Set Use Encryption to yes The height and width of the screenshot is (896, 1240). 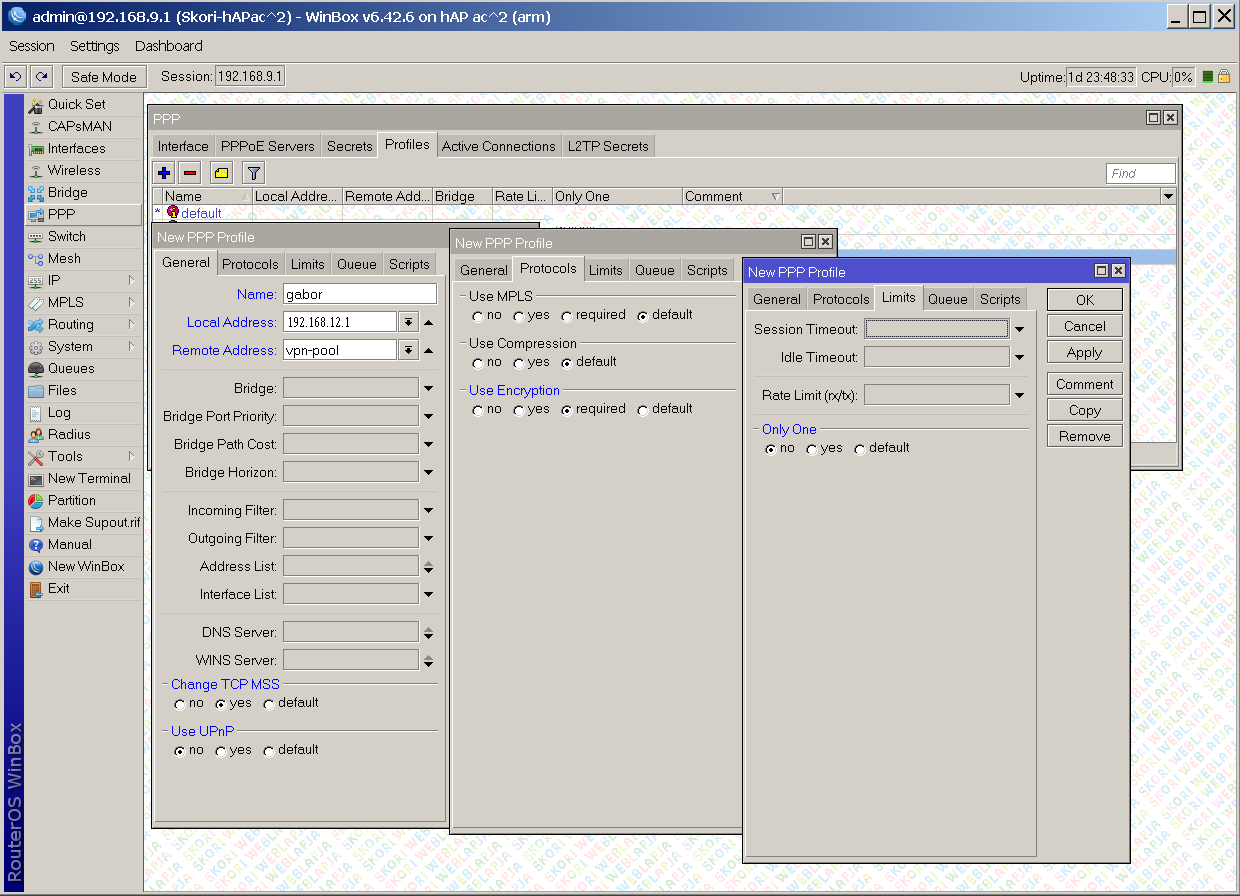[519, 410]
